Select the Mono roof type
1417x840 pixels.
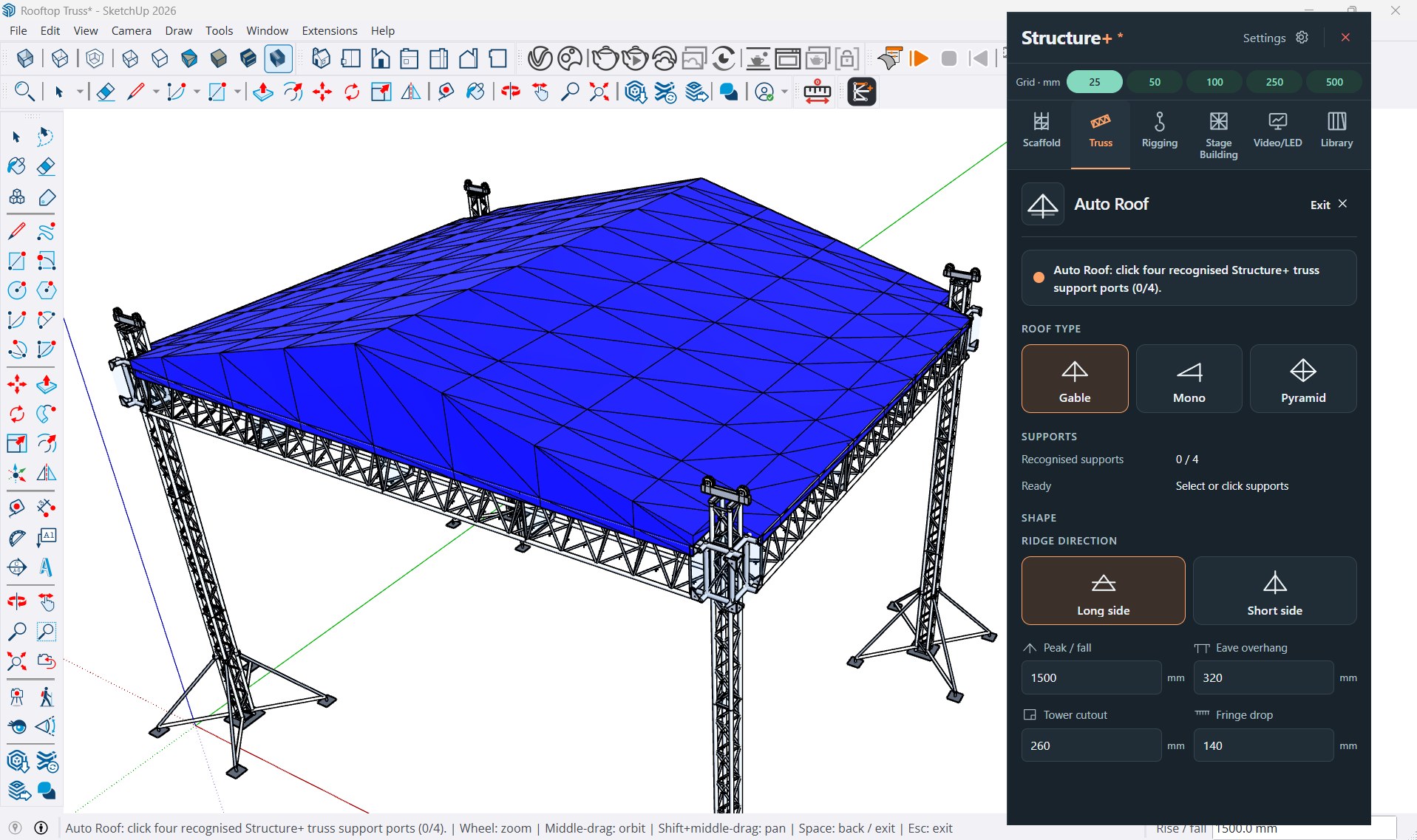[x=1189, y=378]
